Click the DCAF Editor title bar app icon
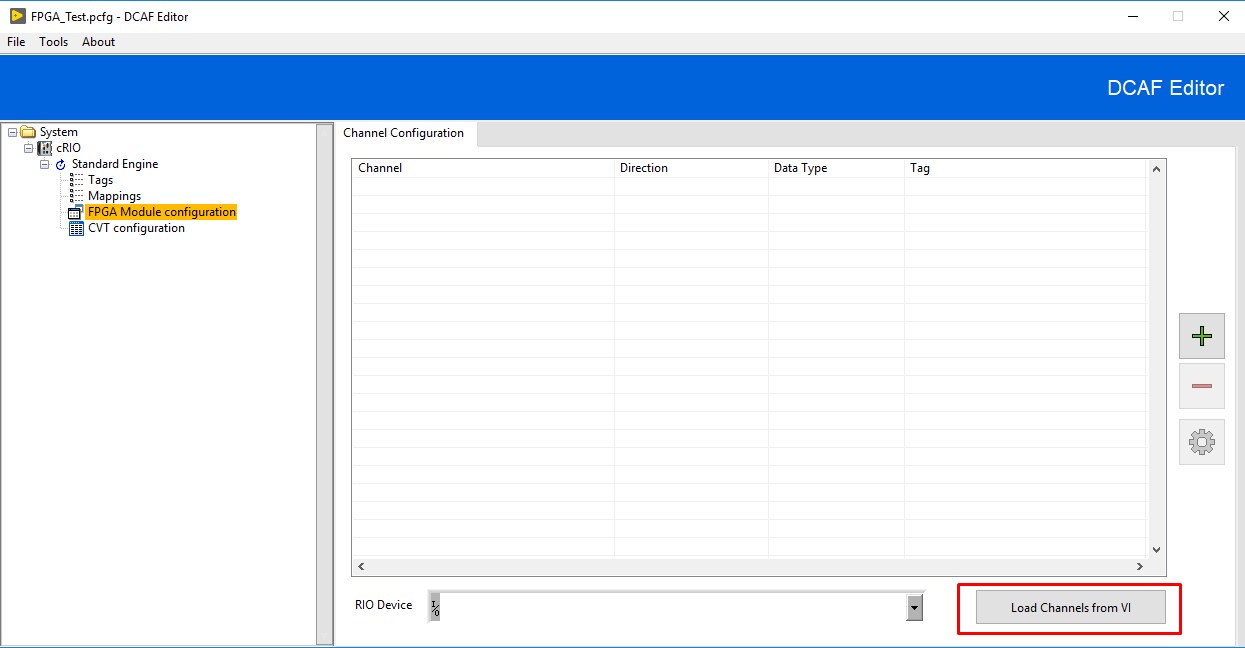Viewport: 1245px width, 648px height. coord(18,16)
